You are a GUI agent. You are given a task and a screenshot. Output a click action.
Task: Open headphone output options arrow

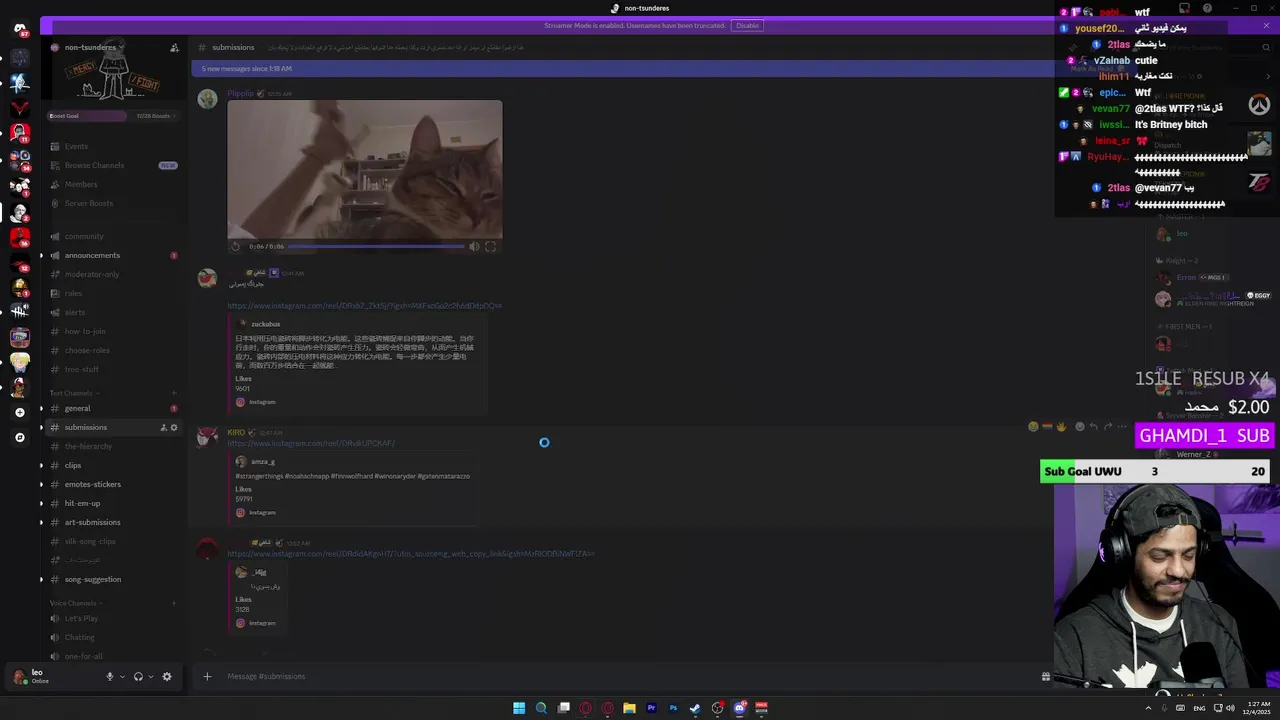pos(151,676)
